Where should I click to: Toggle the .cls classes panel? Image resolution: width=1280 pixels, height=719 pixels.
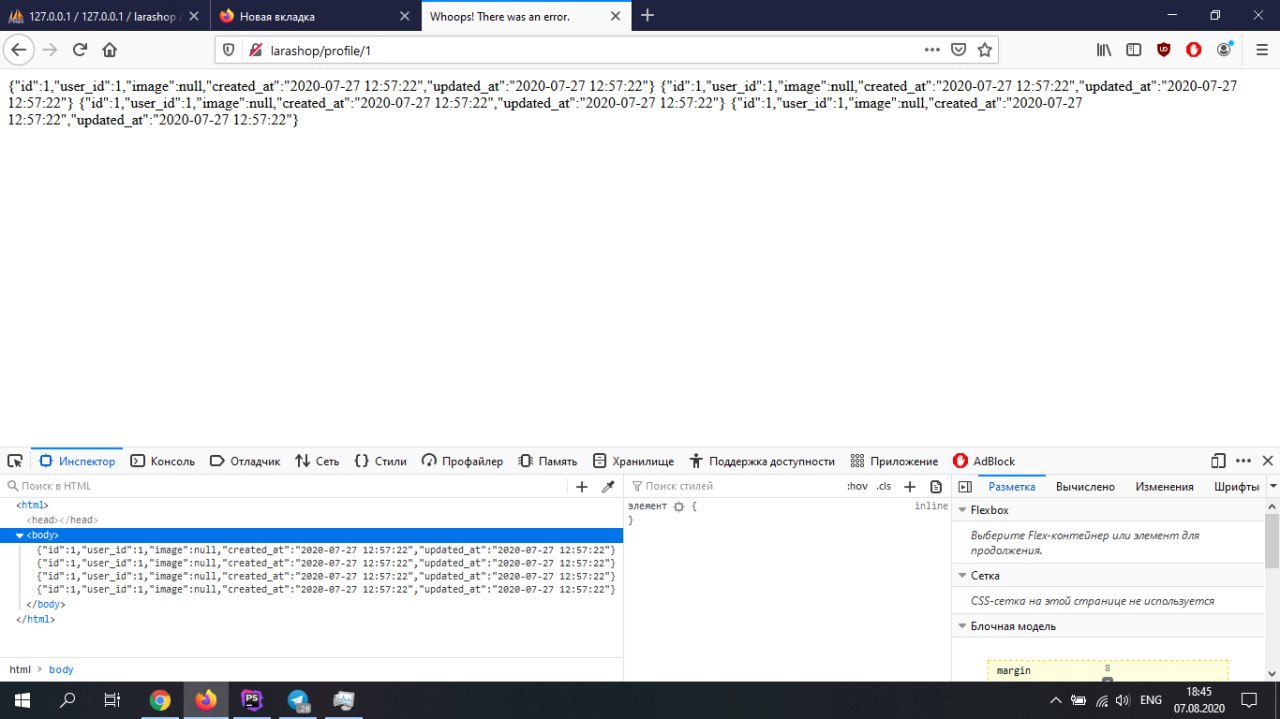click(x=884, y=486)
